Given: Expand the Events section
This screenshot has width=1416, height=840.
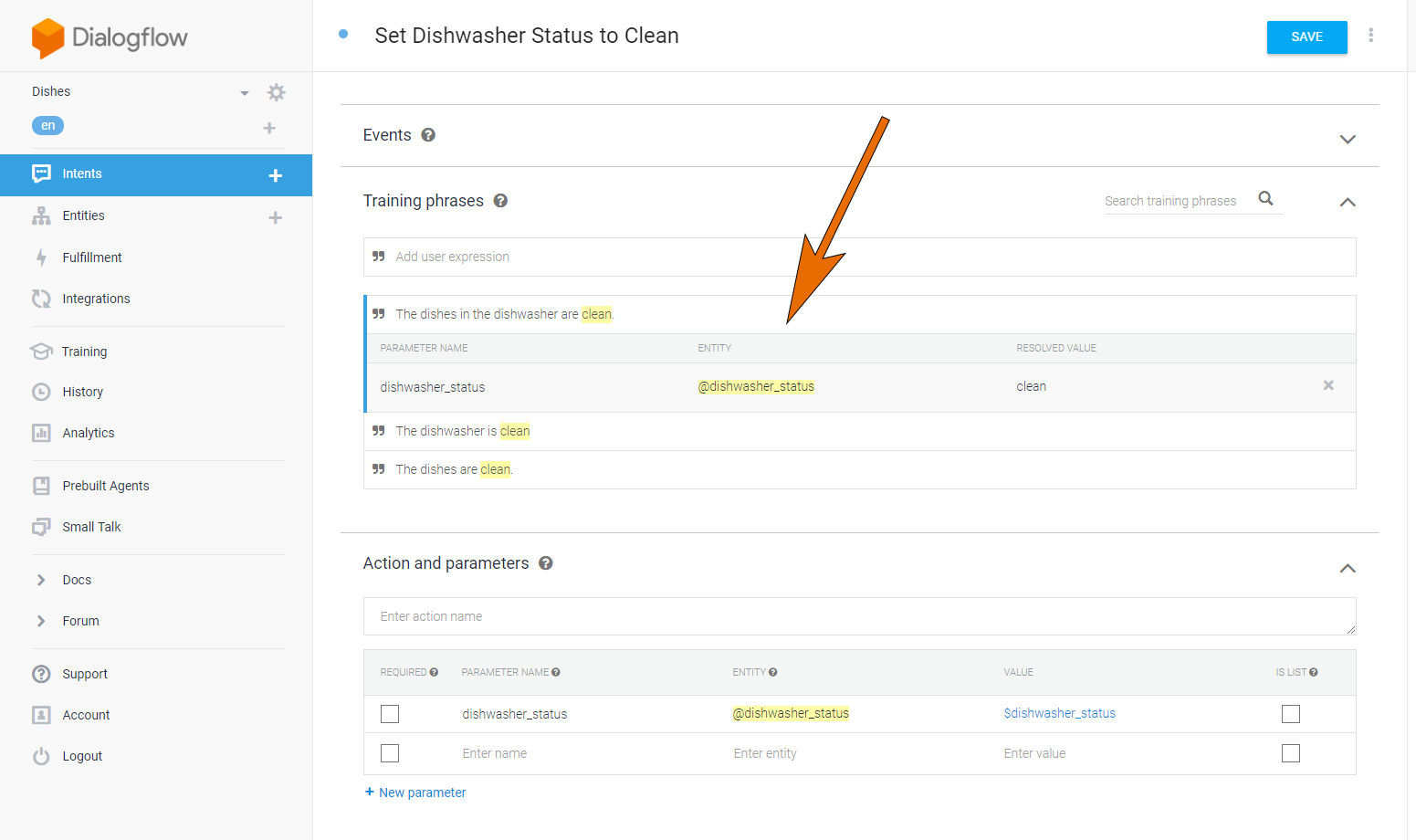Looking at the screenshot, I should tap(1347, 139).
